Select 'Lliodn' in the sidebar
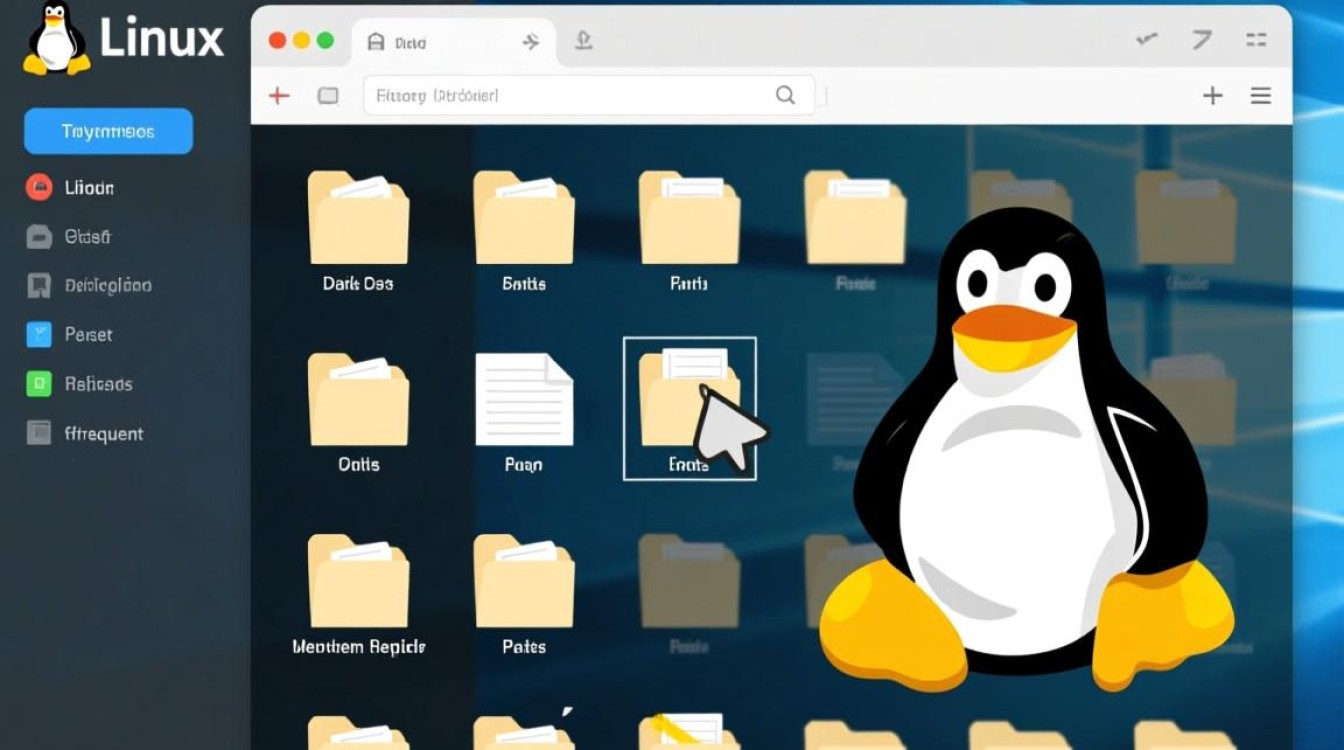 89,187
